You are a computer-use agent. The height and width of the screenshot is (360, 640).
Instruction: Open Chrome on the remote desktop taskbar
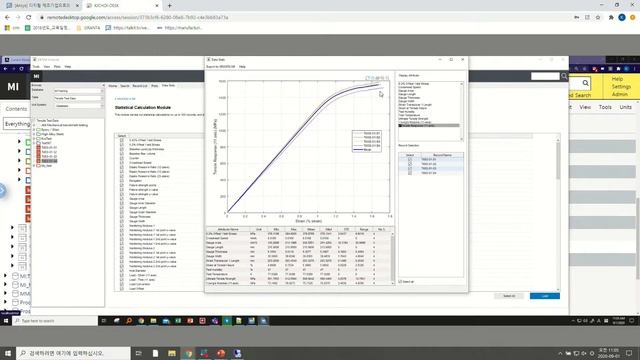(x=141, y=321)
